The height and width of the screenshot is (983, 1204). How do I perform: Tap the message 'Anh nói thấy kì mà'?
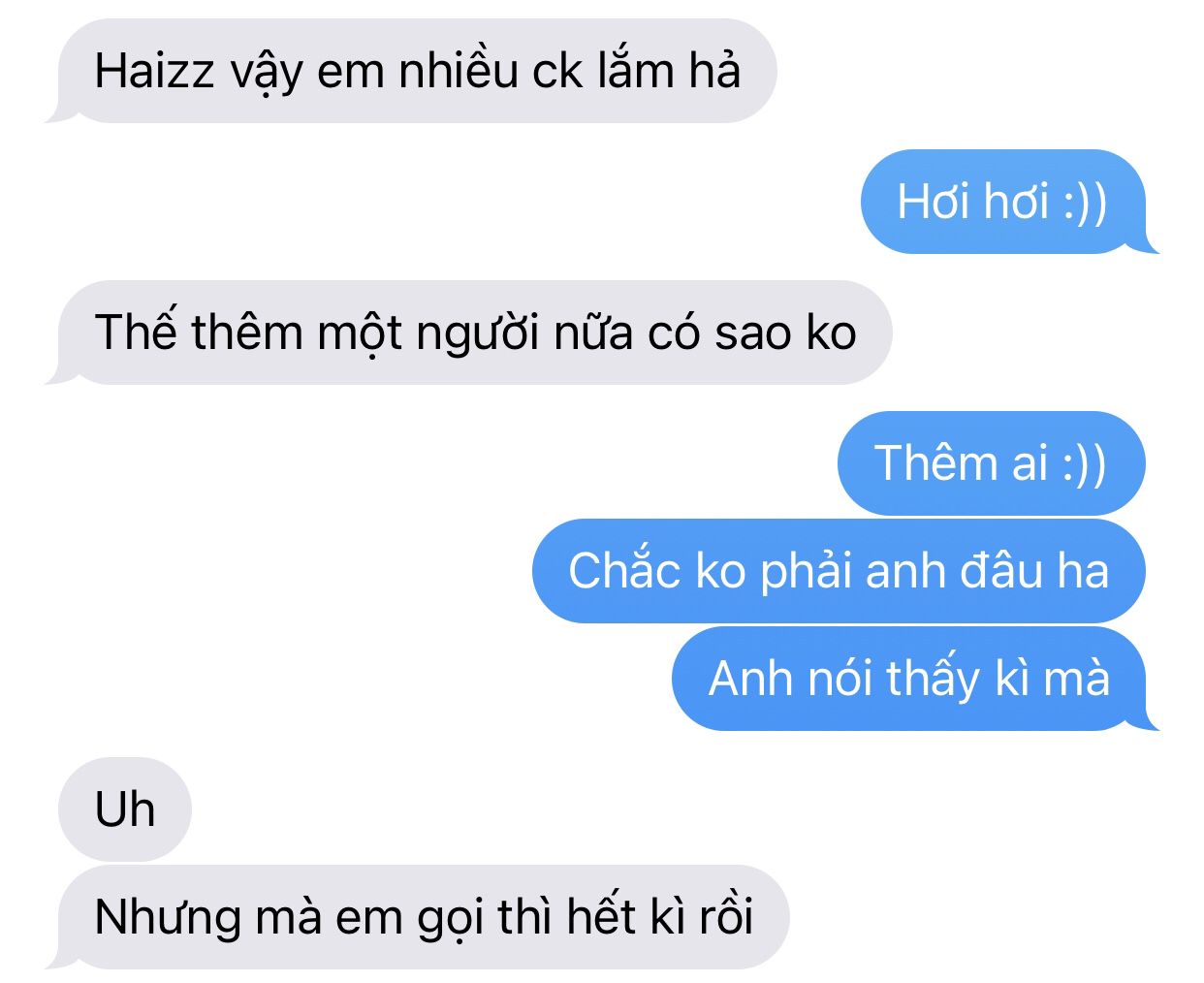pos(909,679)
